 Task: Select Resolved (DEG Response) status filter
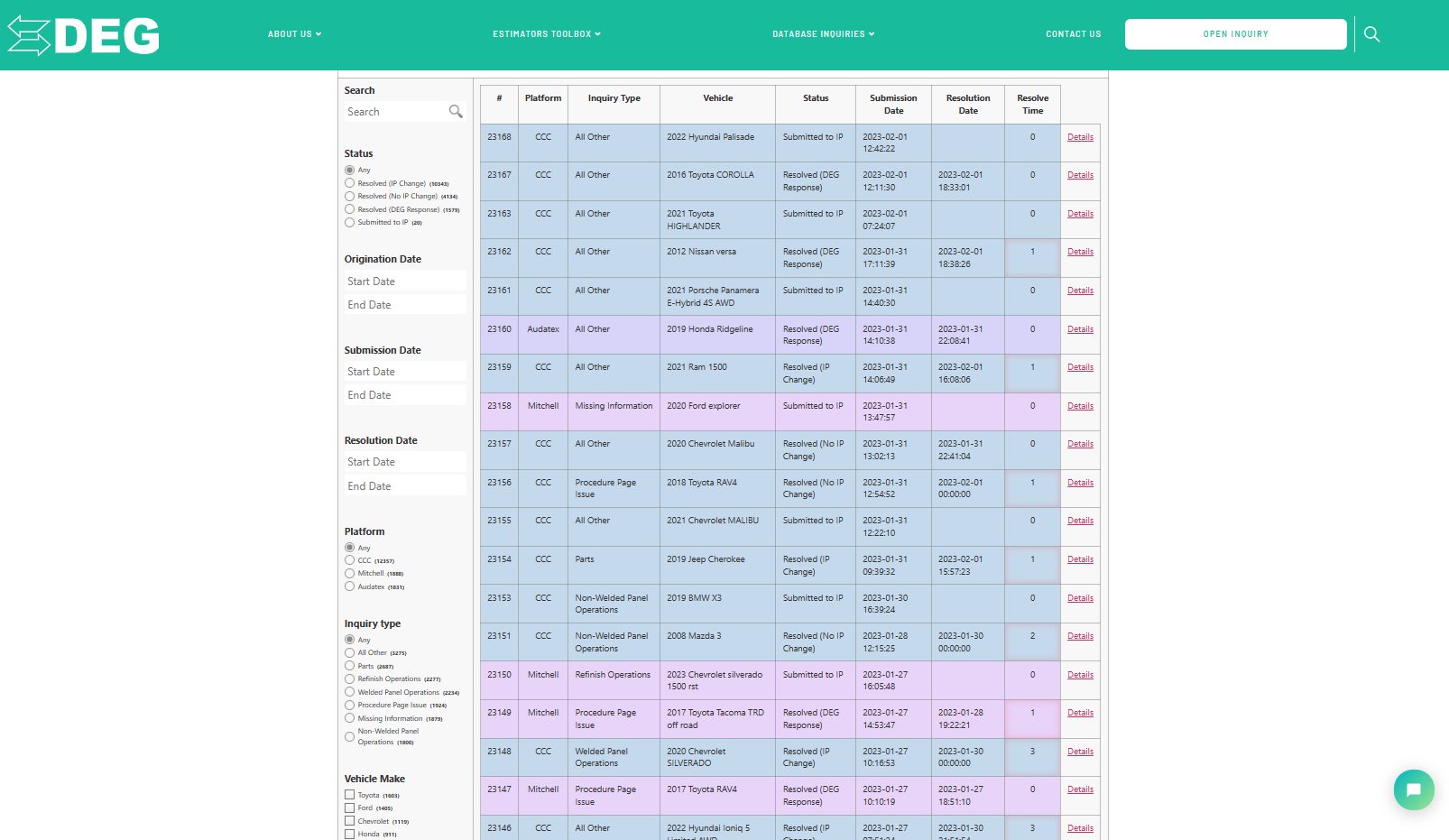tap(349, 209)
